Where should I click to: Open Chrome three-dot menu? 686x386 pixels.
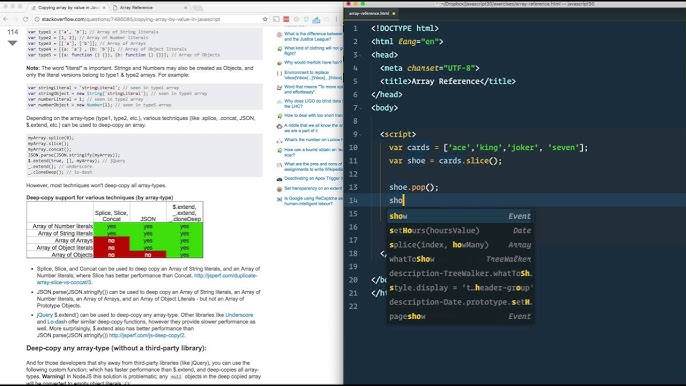point(336,19)
